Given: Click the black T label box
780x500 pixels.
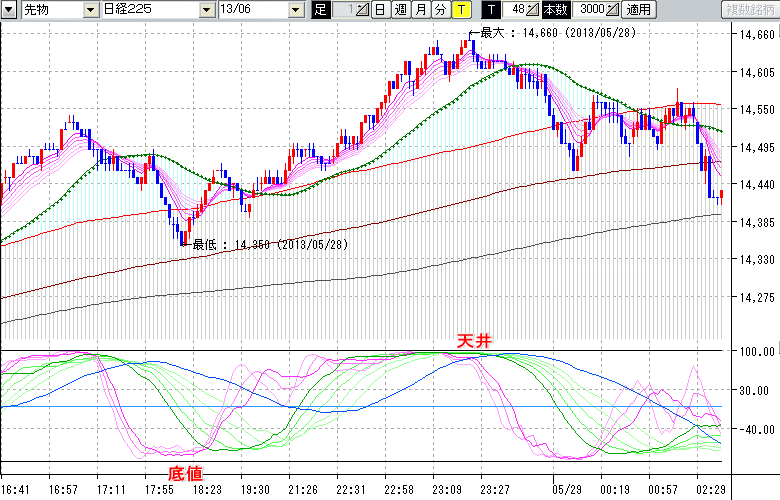Looking at the screenshot, I should pos(491,10).
